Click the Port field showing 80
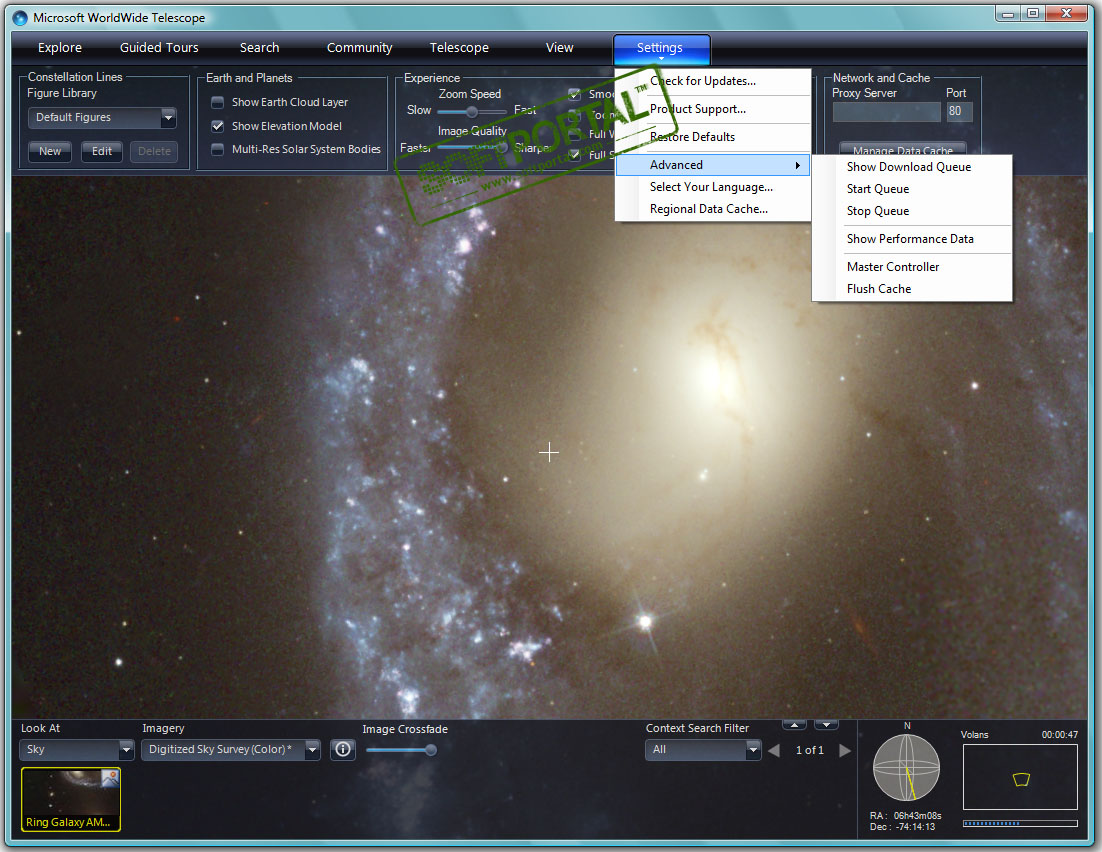This screenshot has height=852, width=1102. point(959,111)
